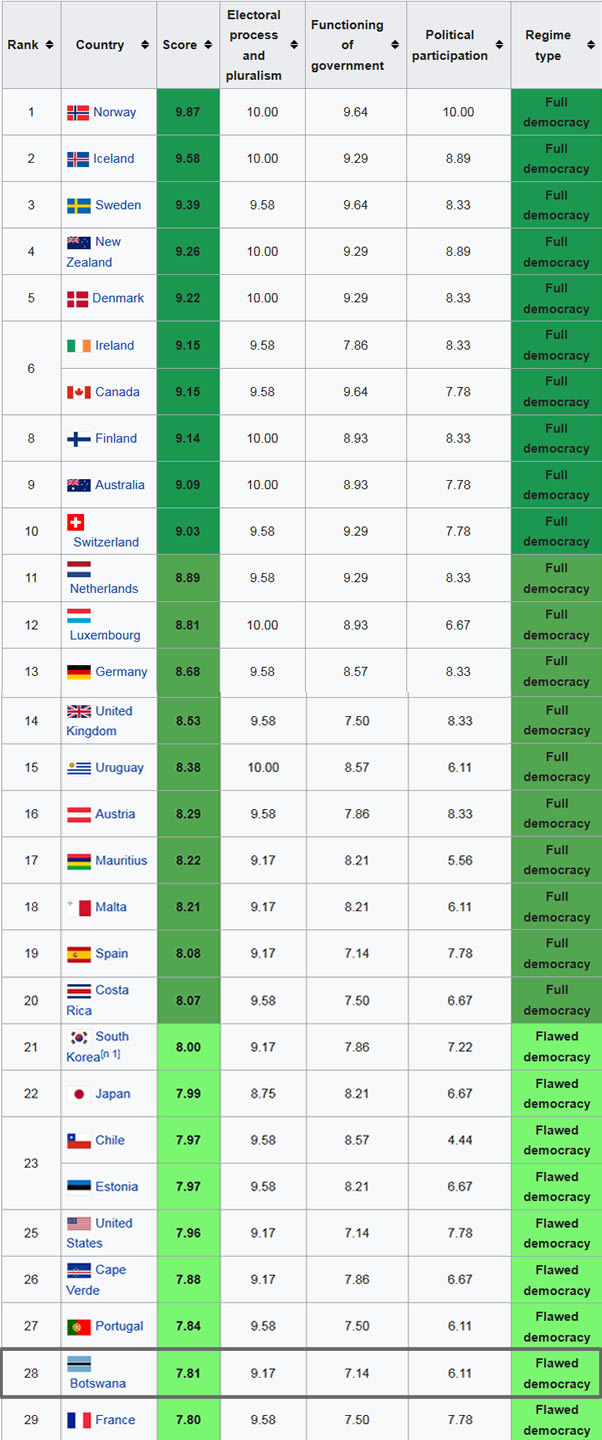The width and height of the screenshot is (602, 1440).
Task: Click the Japan flag icon
Action: click(79, 1094)
